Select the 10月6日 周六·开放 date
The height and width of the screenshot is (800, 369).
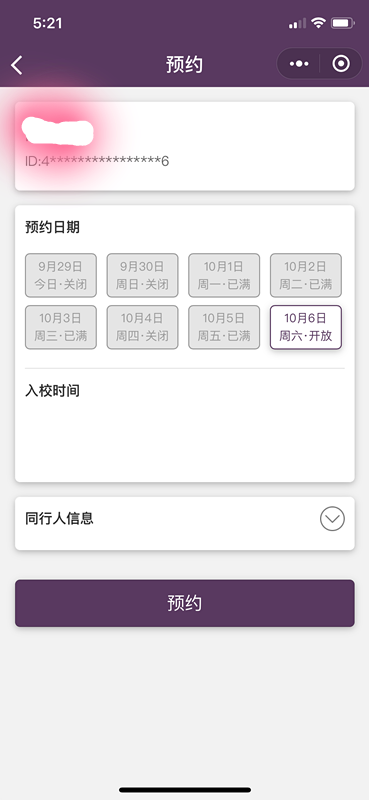pos(306,327)
